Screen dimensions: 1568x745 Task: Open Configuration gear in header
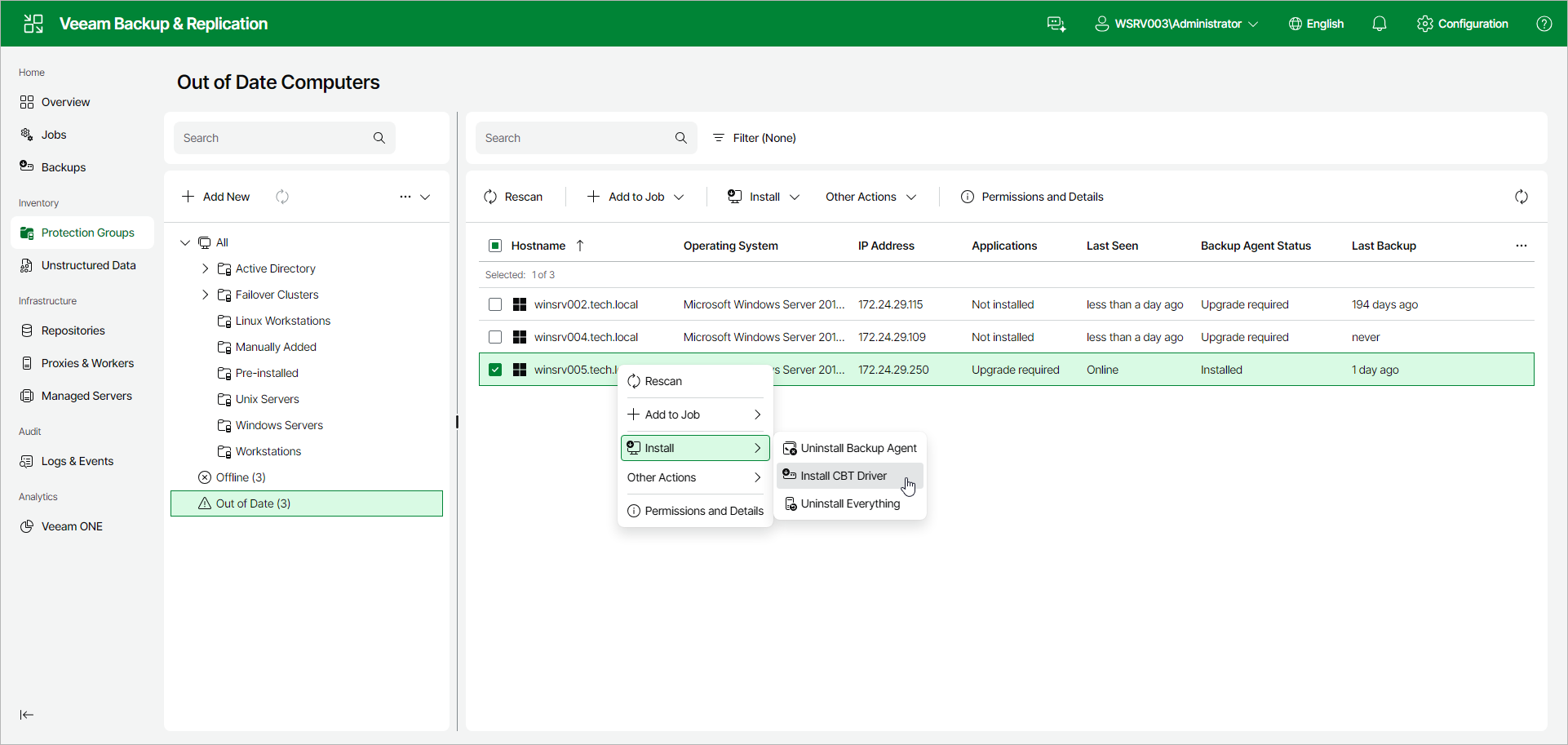(x=1463, y=24)
